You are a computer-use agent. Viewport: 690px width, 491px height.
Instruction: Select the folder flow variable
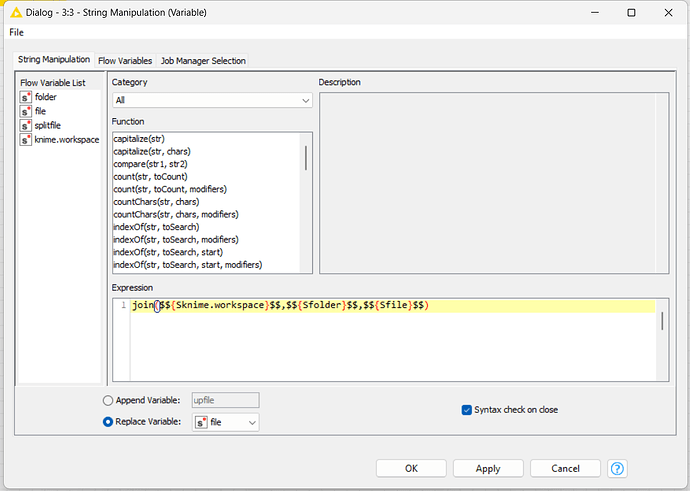[x=46, y=97]
